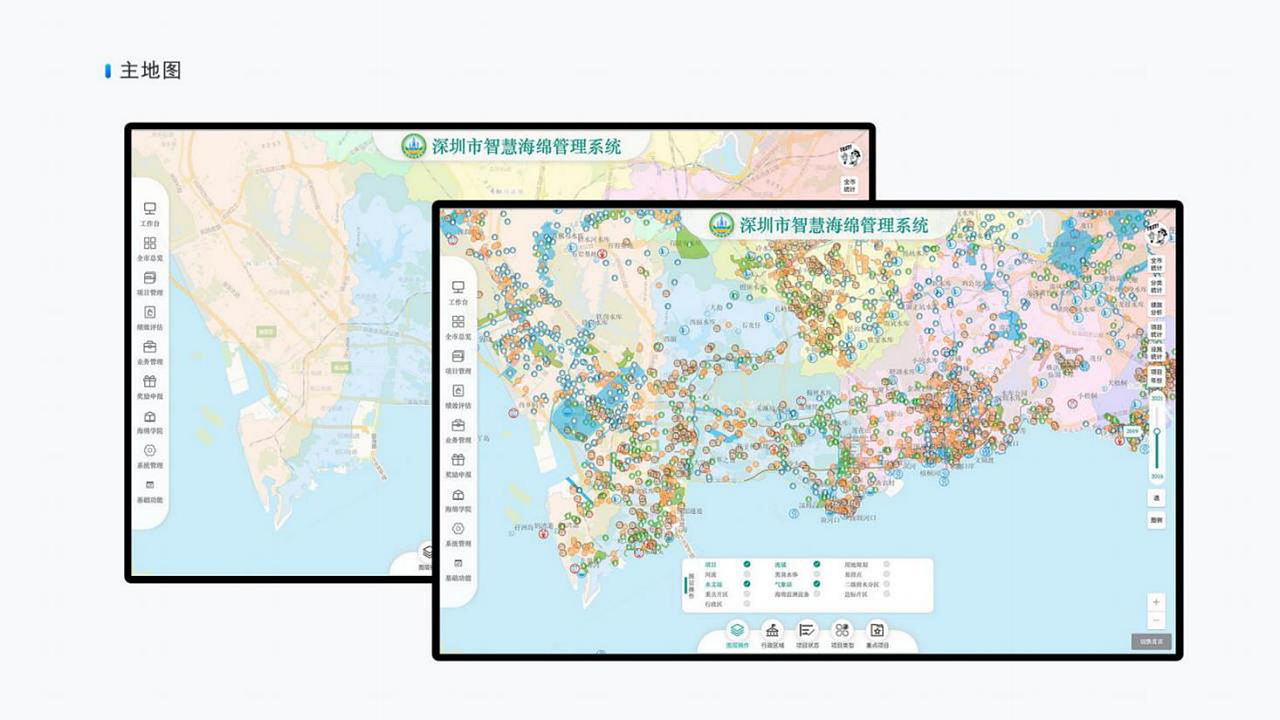1280x720 pixels.
Task: Open 全市总览 in the front window sidebar
Action: point(458,327)
